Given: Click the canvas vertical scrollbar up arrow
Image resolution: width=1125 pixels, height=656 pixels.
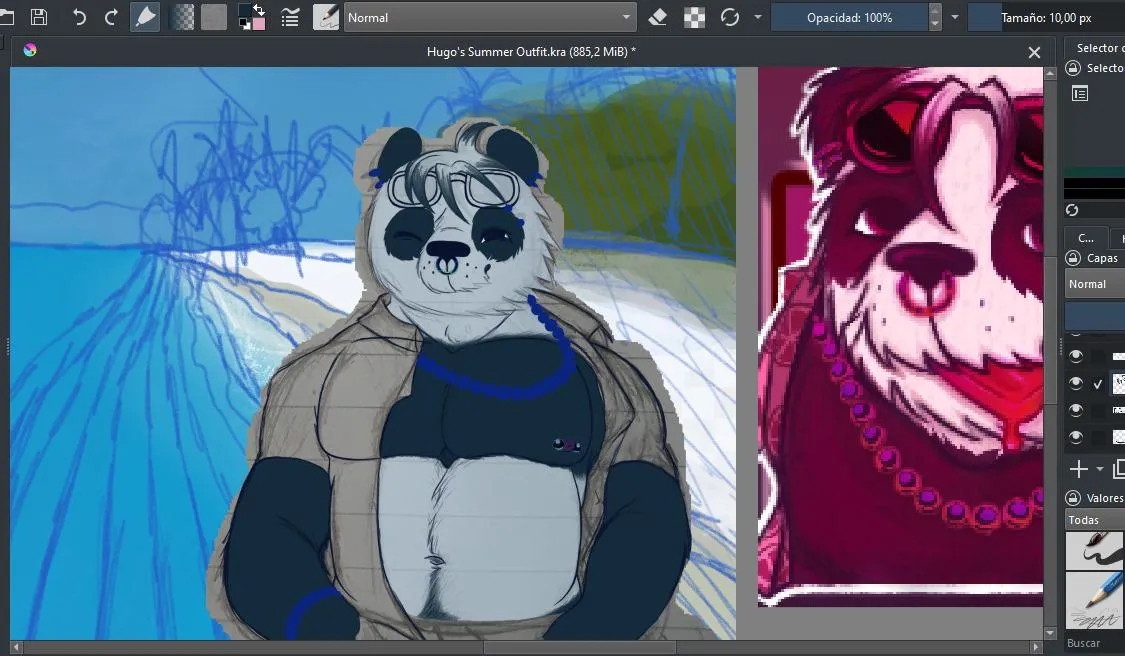Looking at the screenshot, I should [x=1050, y=73].
